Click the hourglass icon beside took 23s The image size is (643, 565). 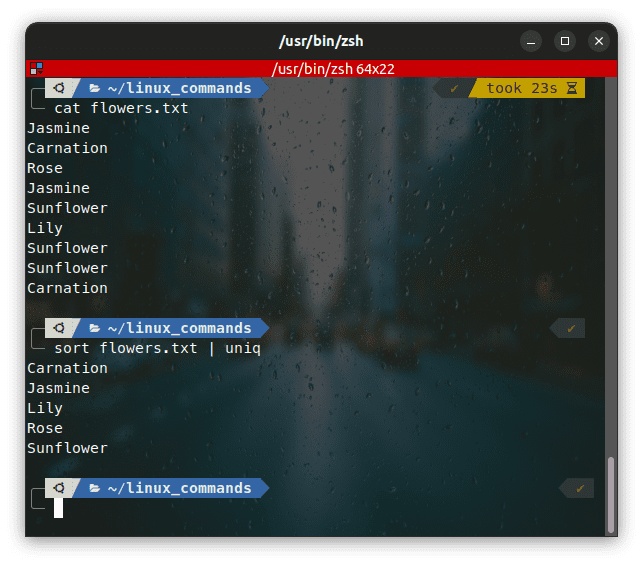click(572, 88)
